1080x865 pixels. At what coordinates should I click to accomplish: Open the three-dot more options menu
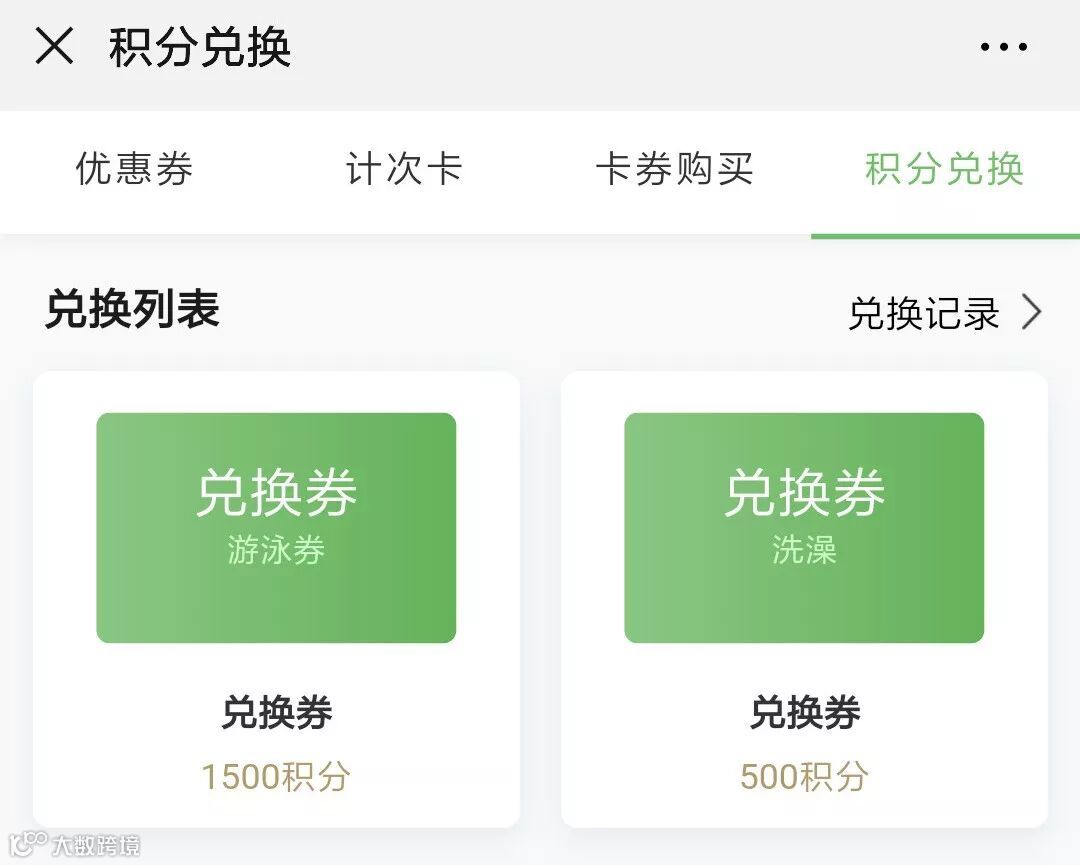point(1004,47)
